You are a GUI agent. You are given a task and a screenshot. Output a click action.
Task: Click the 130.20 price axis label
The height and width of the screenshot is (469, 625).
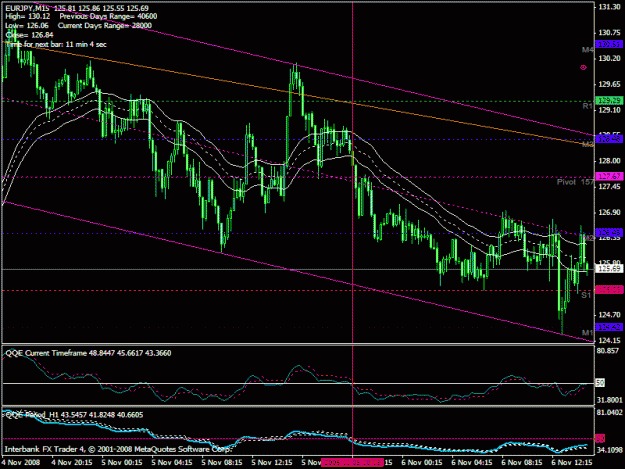610,58
